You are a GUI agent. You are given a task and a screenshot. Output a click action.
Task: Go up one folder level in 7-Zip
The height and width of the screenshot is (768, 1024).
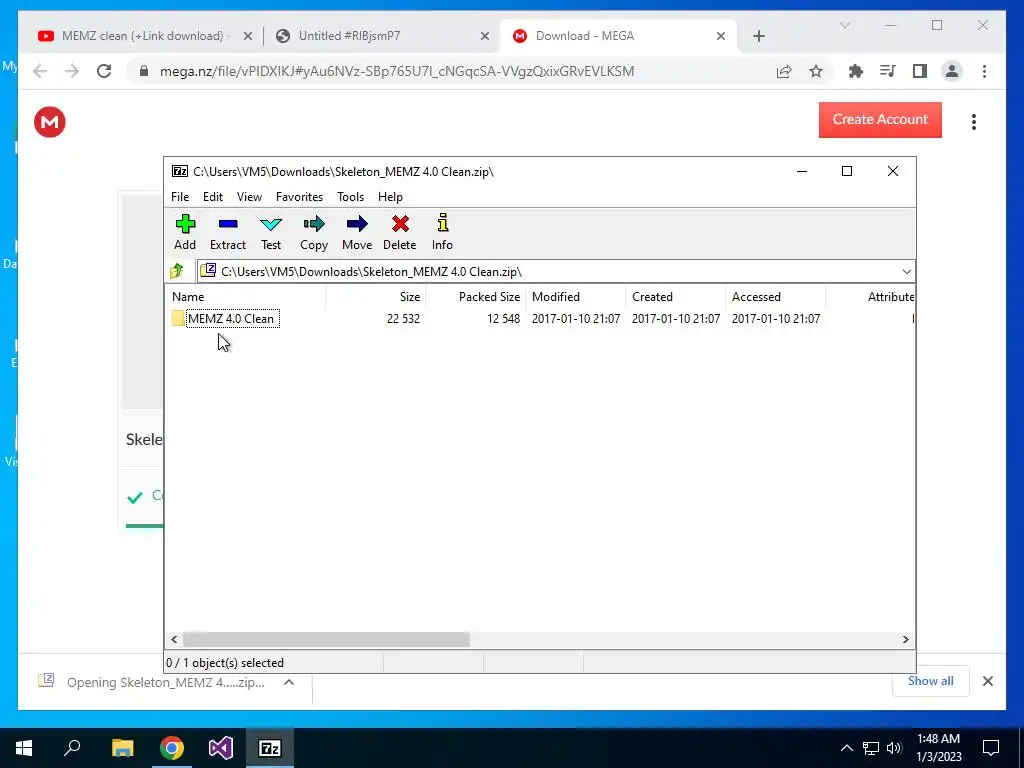tap(177, 271)
